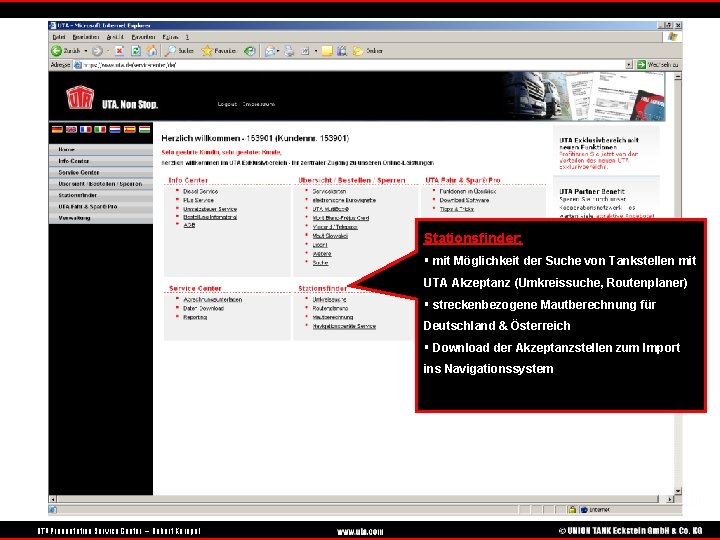The image size is (720, 540).
Task: Open the Daten Download link
Action: (x=203, y=309)
